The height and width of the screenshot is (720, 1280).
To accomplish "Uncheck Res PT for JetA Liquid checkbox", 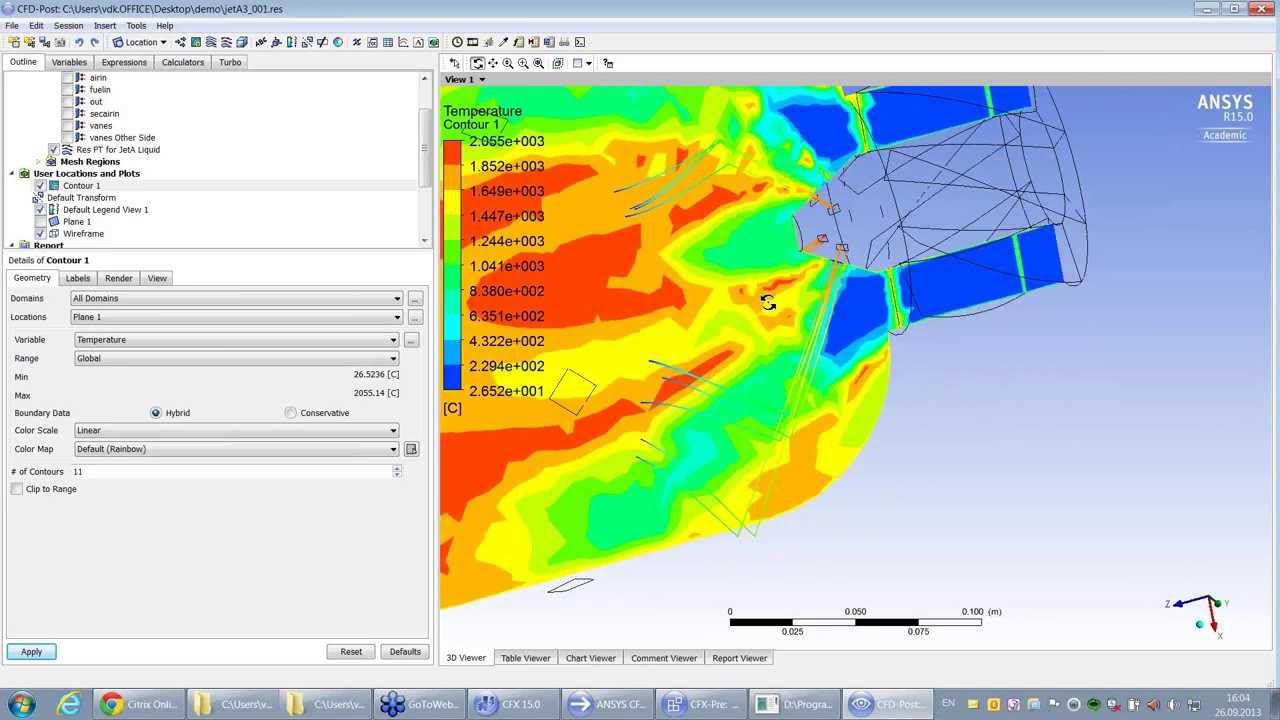I will pos(53,150).
